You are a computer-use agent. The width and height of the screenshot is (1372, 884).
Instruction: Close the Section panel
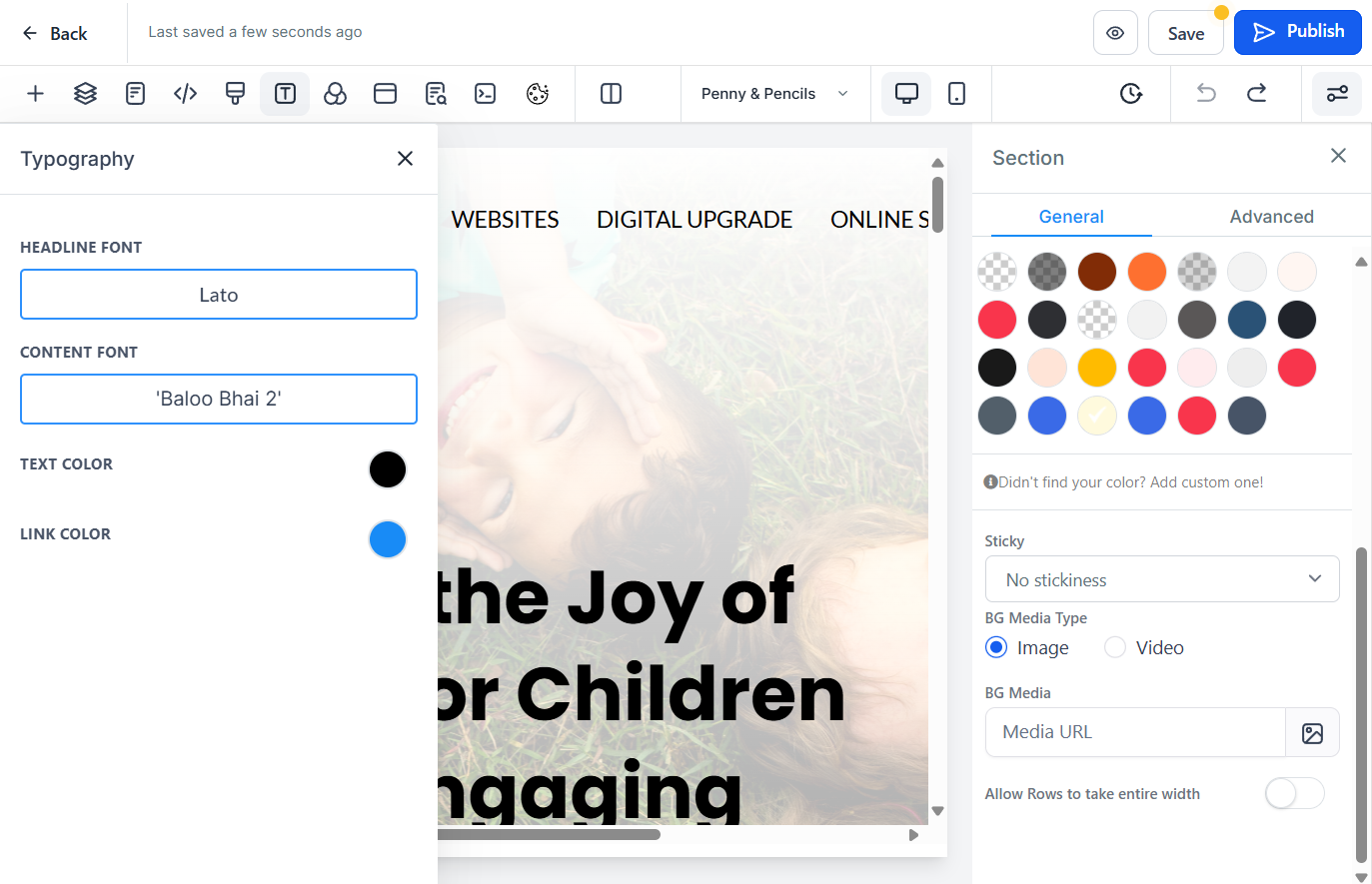[1338, 156]
